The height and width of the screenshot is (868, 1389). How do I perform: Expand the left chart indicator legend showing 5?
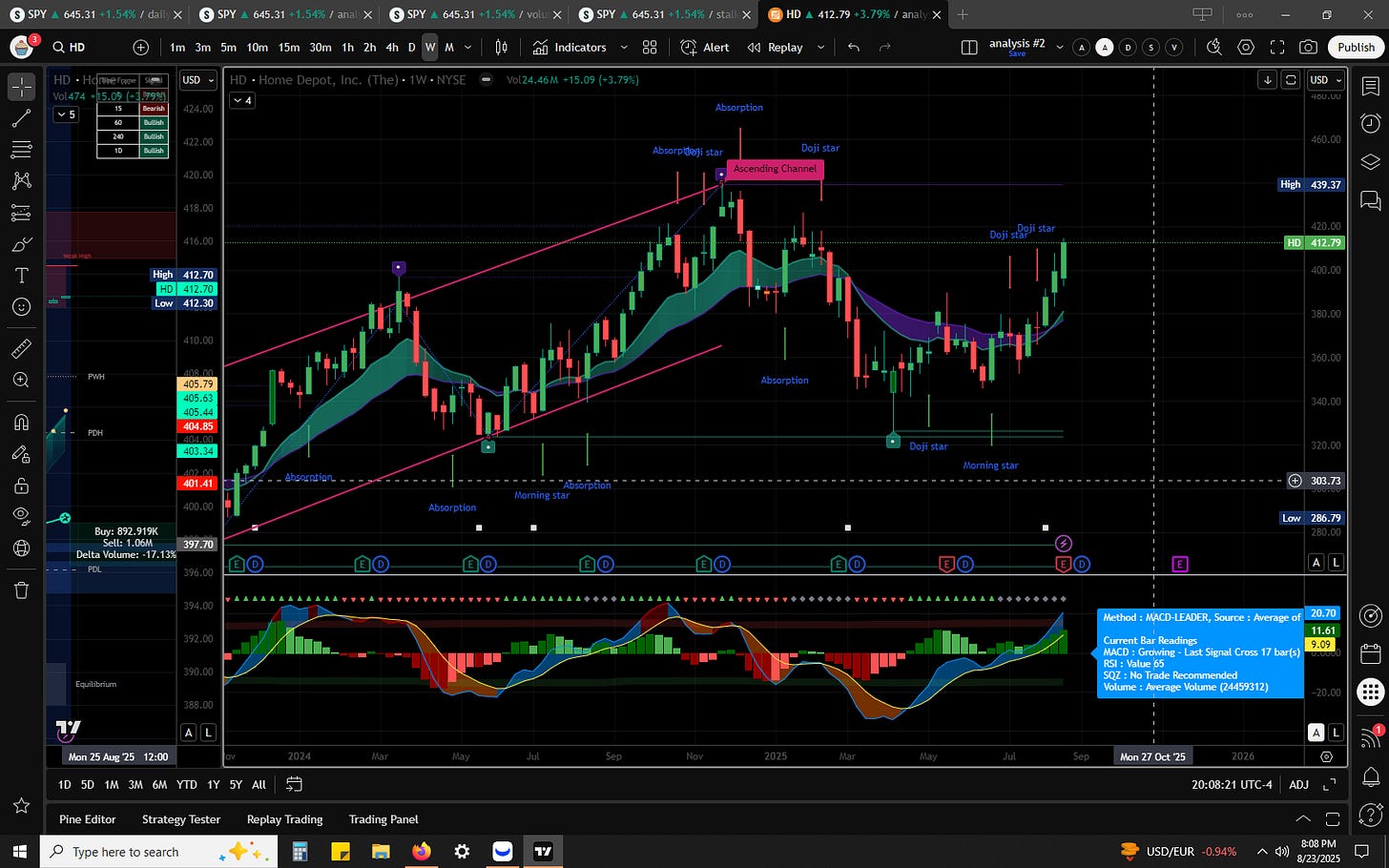pyautogui.click(x=65, y=114)
